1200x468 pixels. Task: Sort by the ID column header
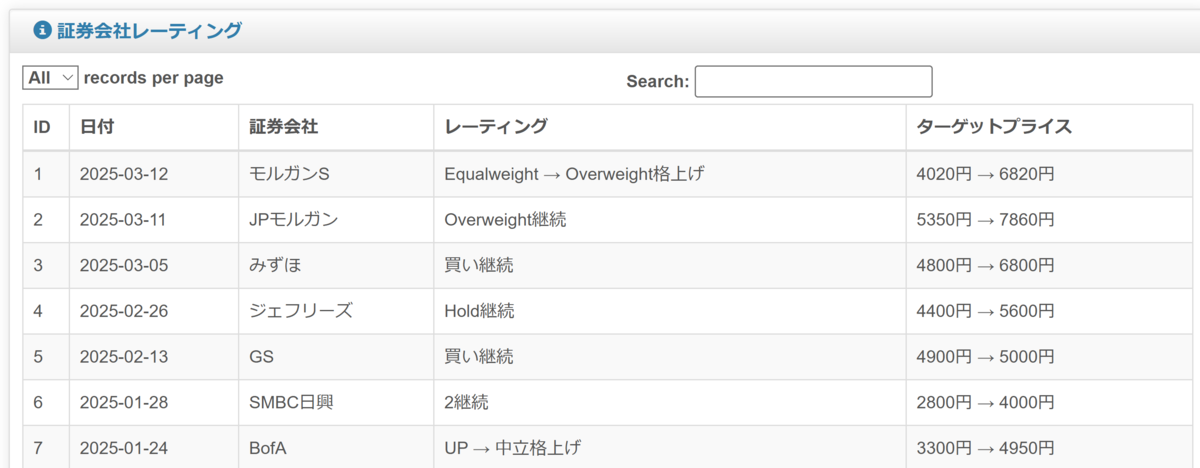pos(46,127)
